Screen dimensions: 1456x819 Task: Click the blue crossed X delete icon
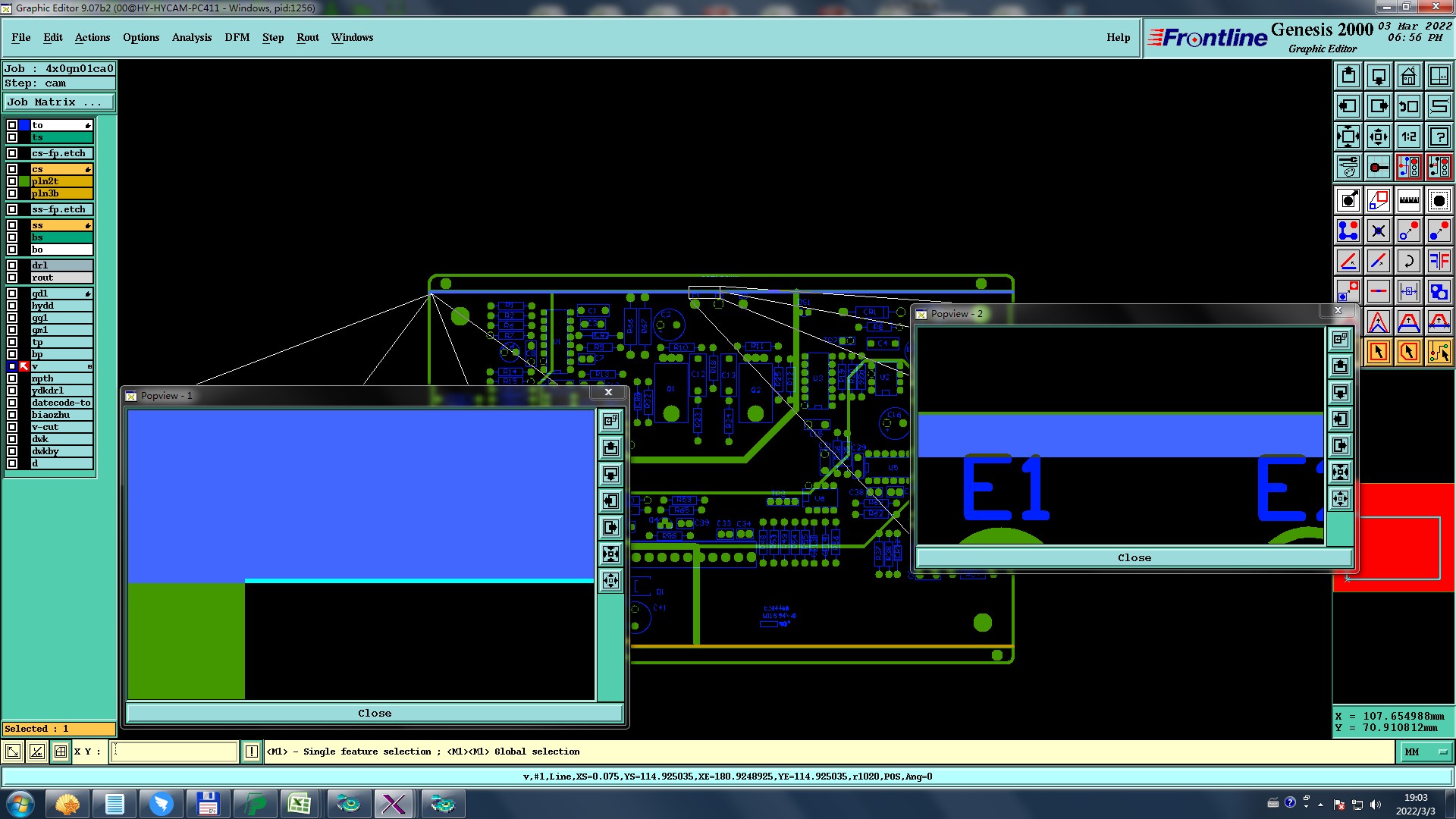(x=1379, y=231)
